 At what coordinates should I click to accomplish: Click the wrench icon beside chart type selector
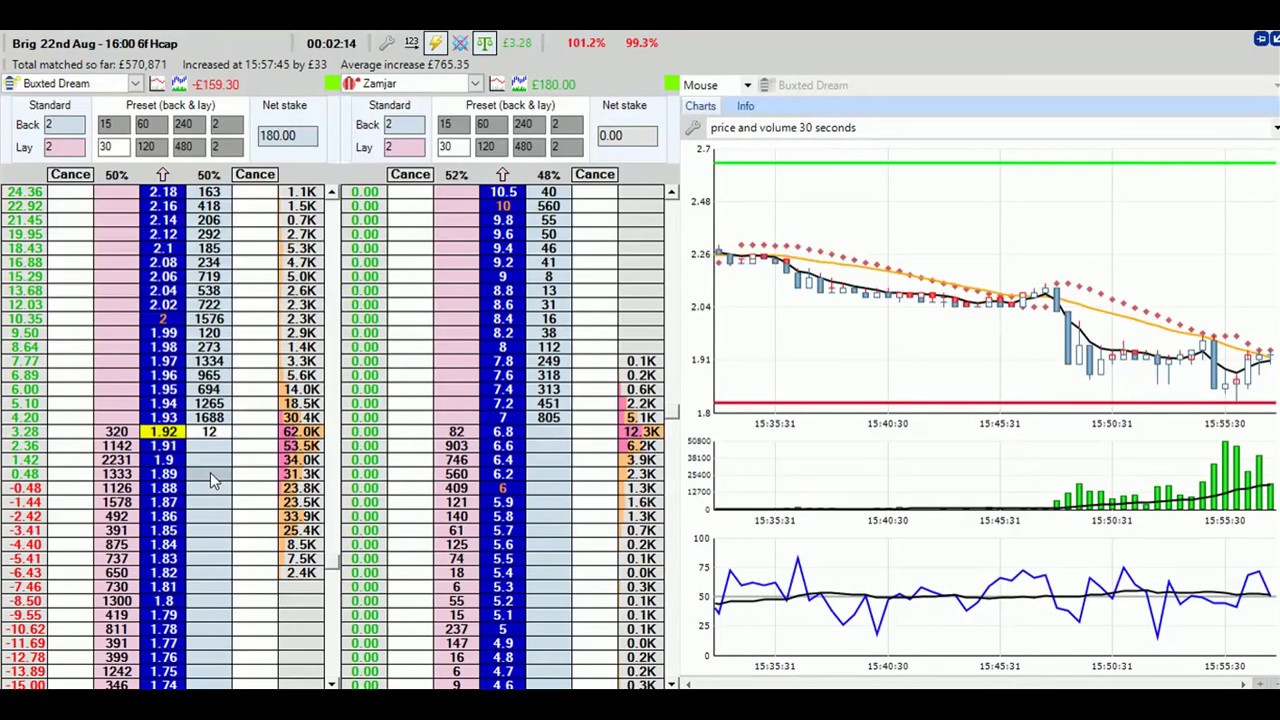pyautogui.click(x=692, y=128)
